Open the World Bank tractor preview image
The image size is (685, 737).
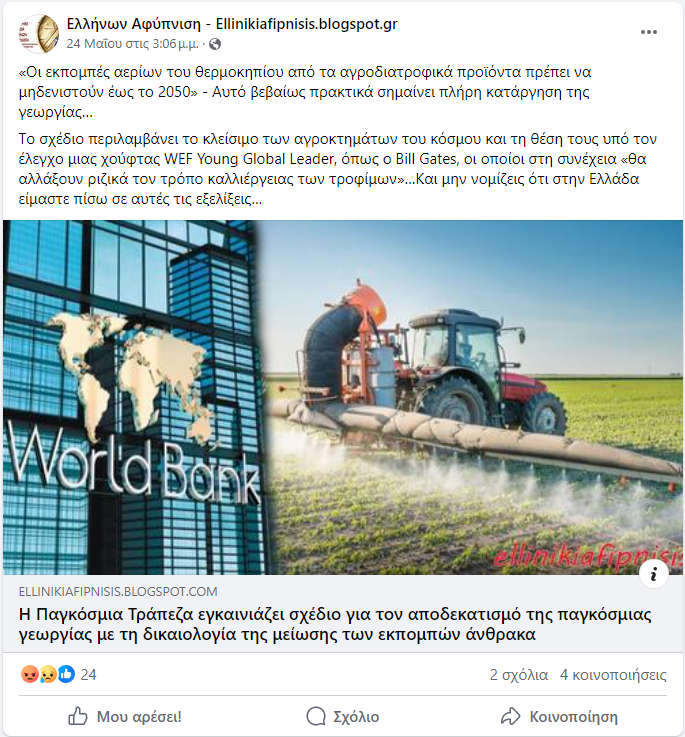(343, 397)
